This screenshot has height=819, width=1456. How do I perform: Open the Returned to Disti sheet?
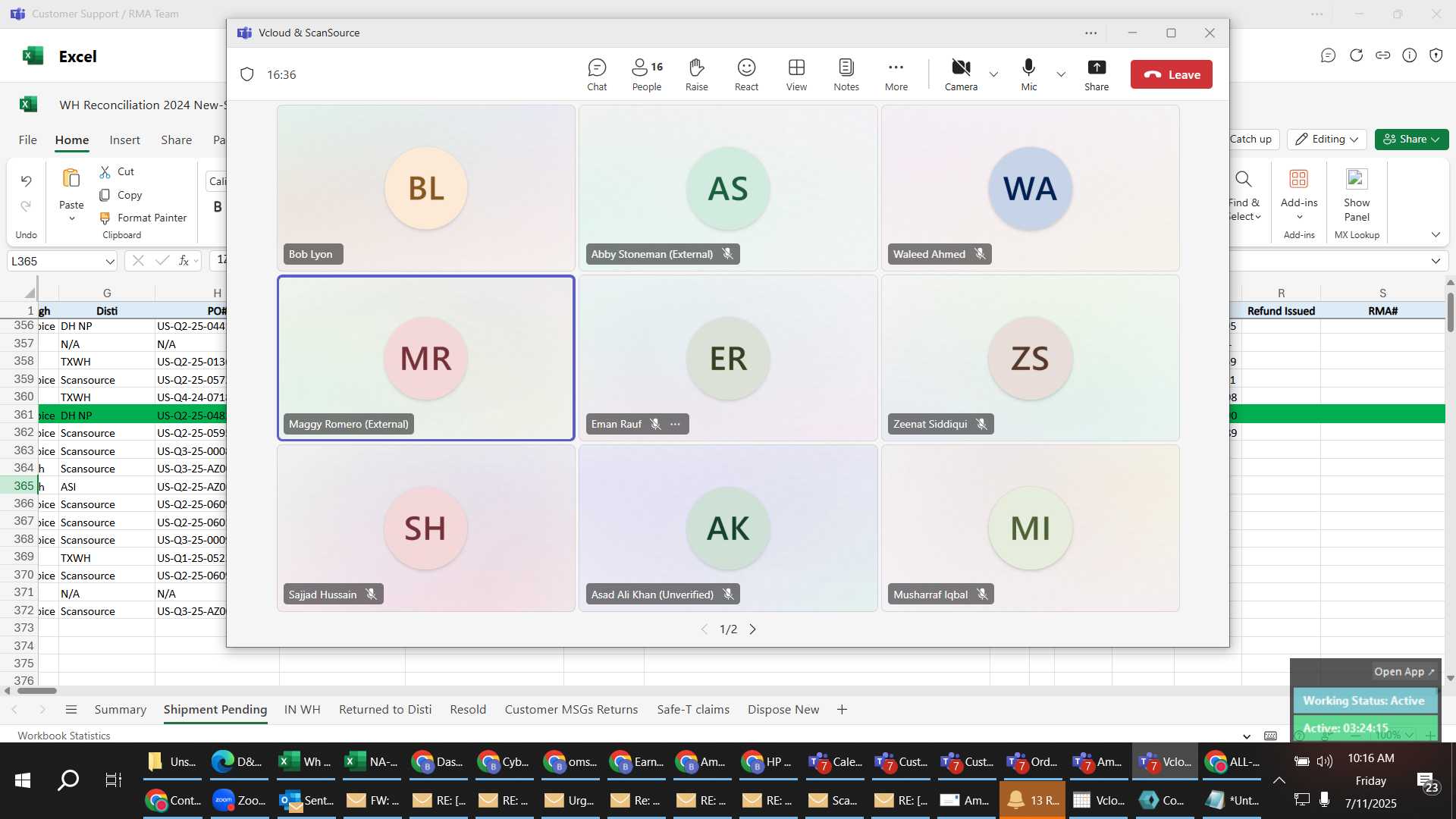[x=385, y=709]
